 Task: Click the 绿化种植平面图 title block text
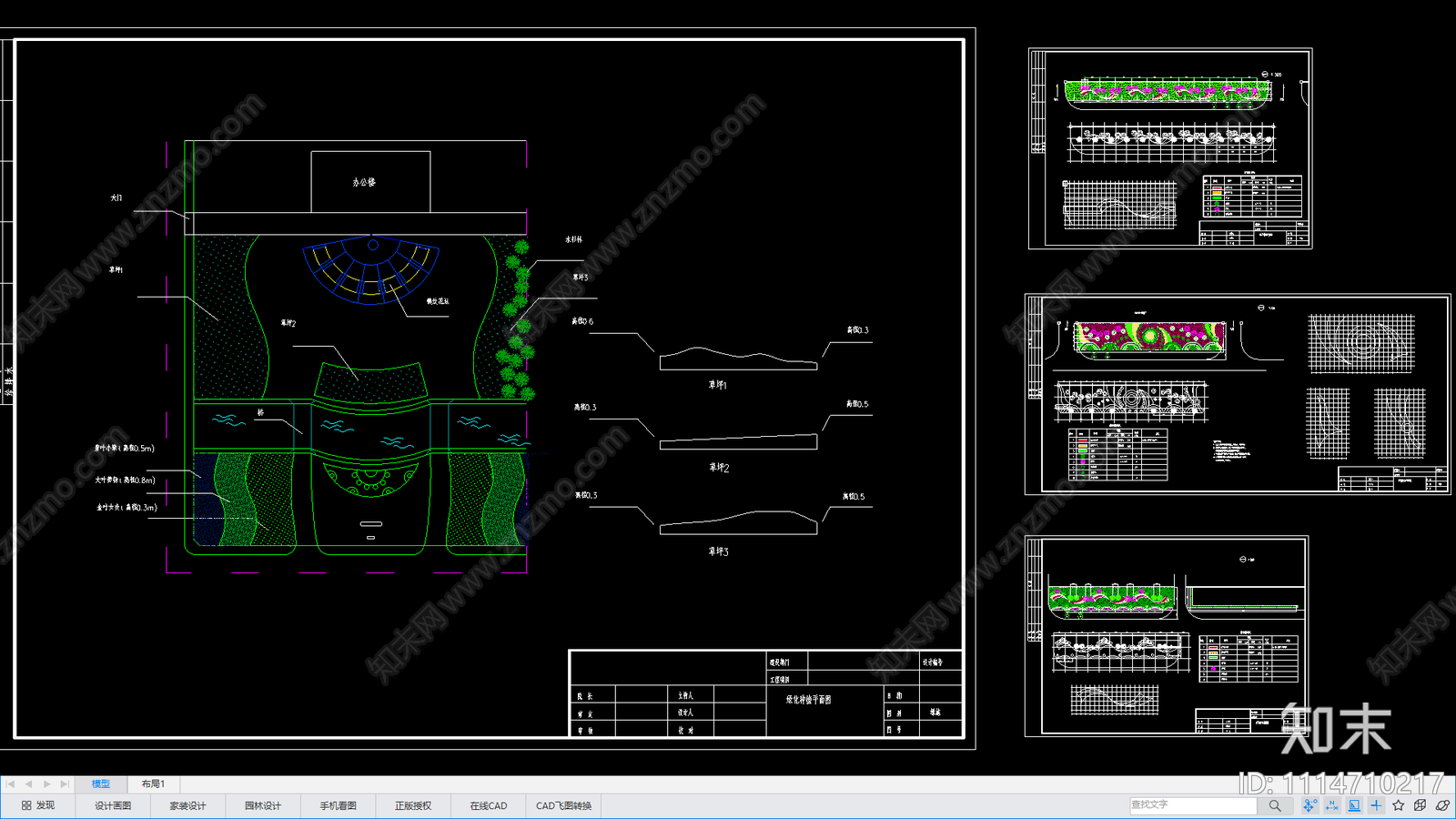pos(809,700)
